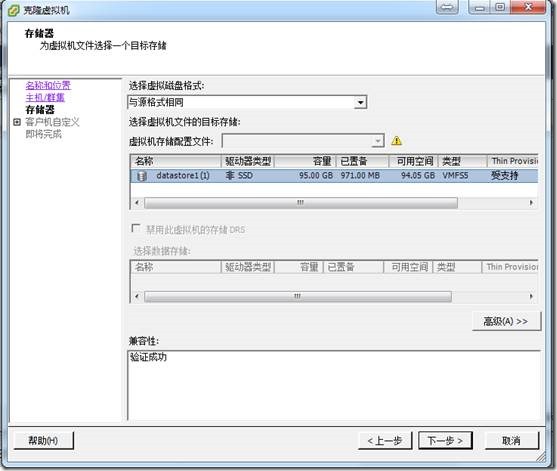Click lower table 容量 column header
557x471 pixels.
[299, 267]
